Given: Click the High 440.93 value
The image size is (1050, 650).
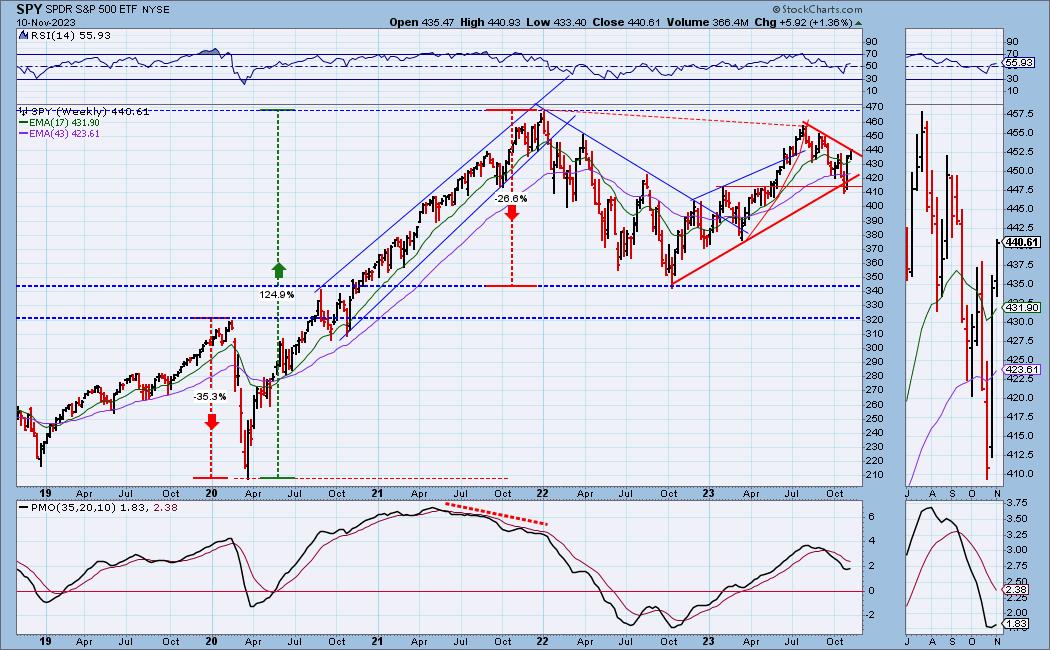Looking at the screenshot, I should click(x=490, y=22).
